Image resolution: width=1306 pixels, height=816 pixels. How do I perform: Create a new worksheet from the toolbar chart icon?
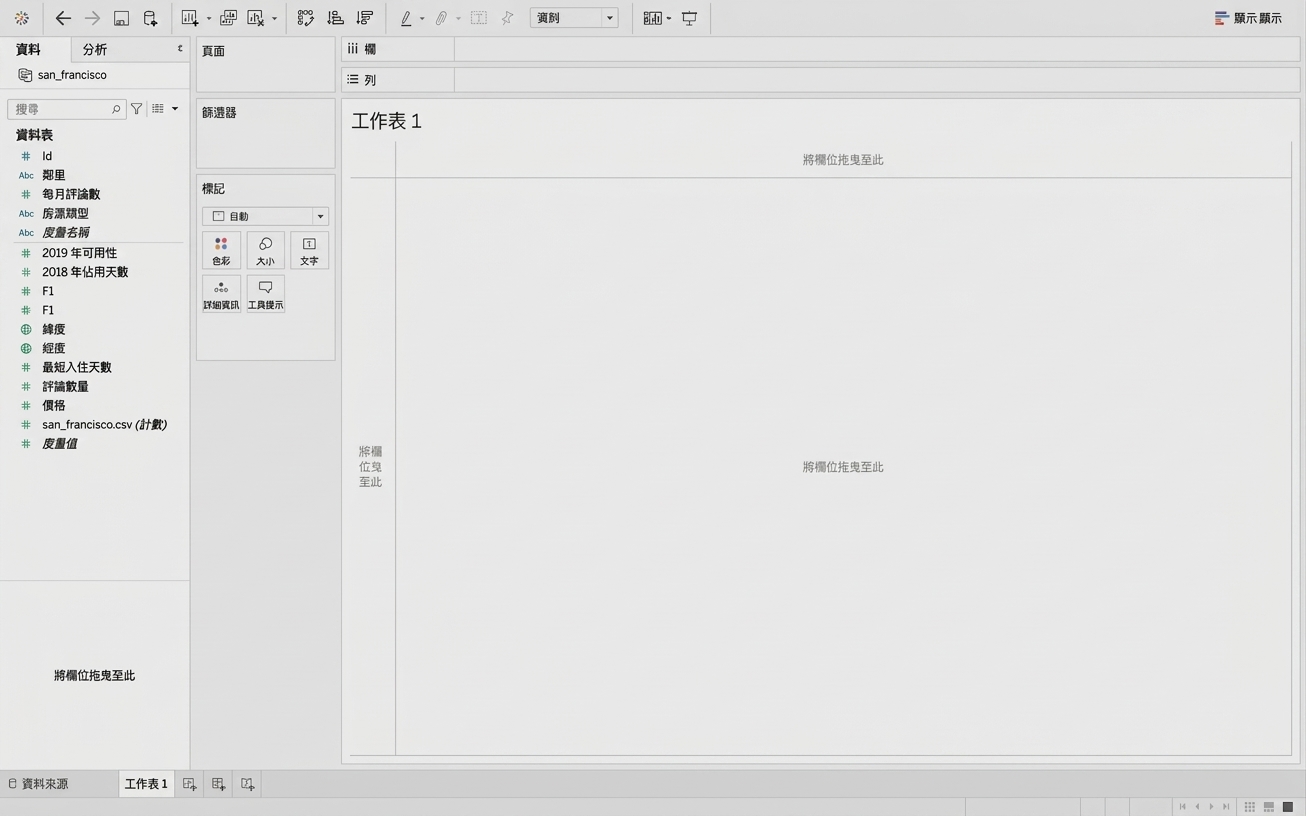[190, 18]
